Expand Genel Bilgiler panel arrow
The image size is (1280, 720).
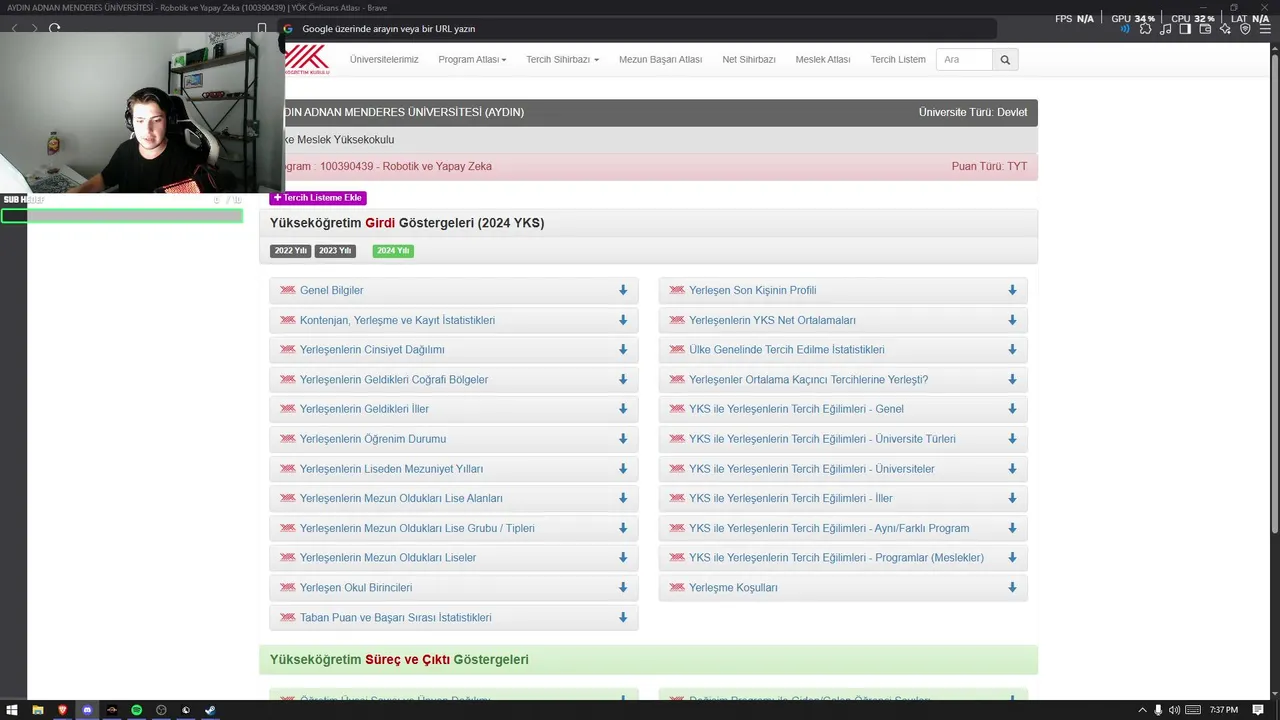623,290
